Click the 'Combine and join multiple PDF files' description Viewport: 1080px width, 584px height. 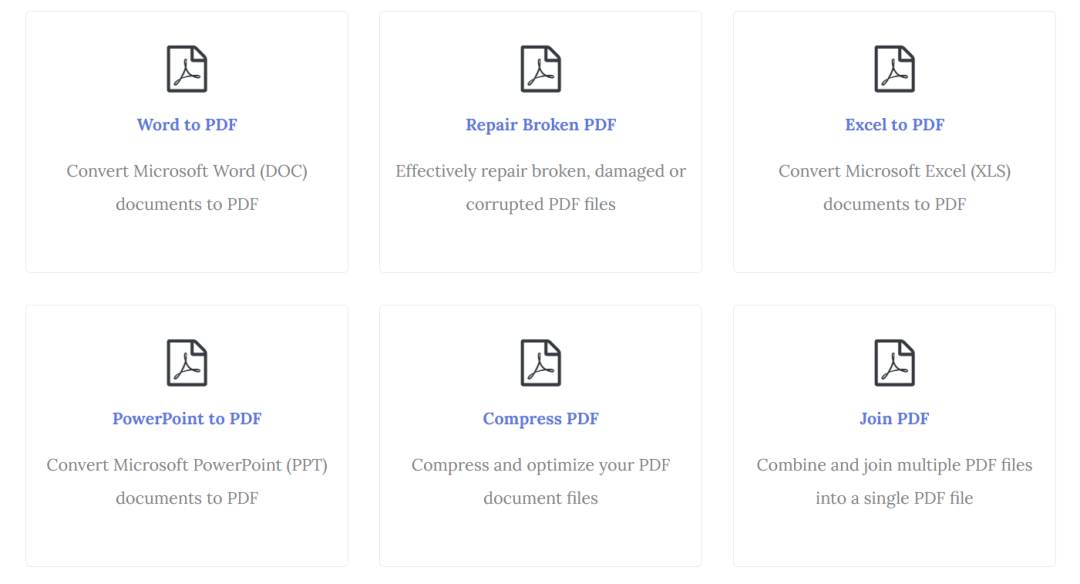[895, 465]
